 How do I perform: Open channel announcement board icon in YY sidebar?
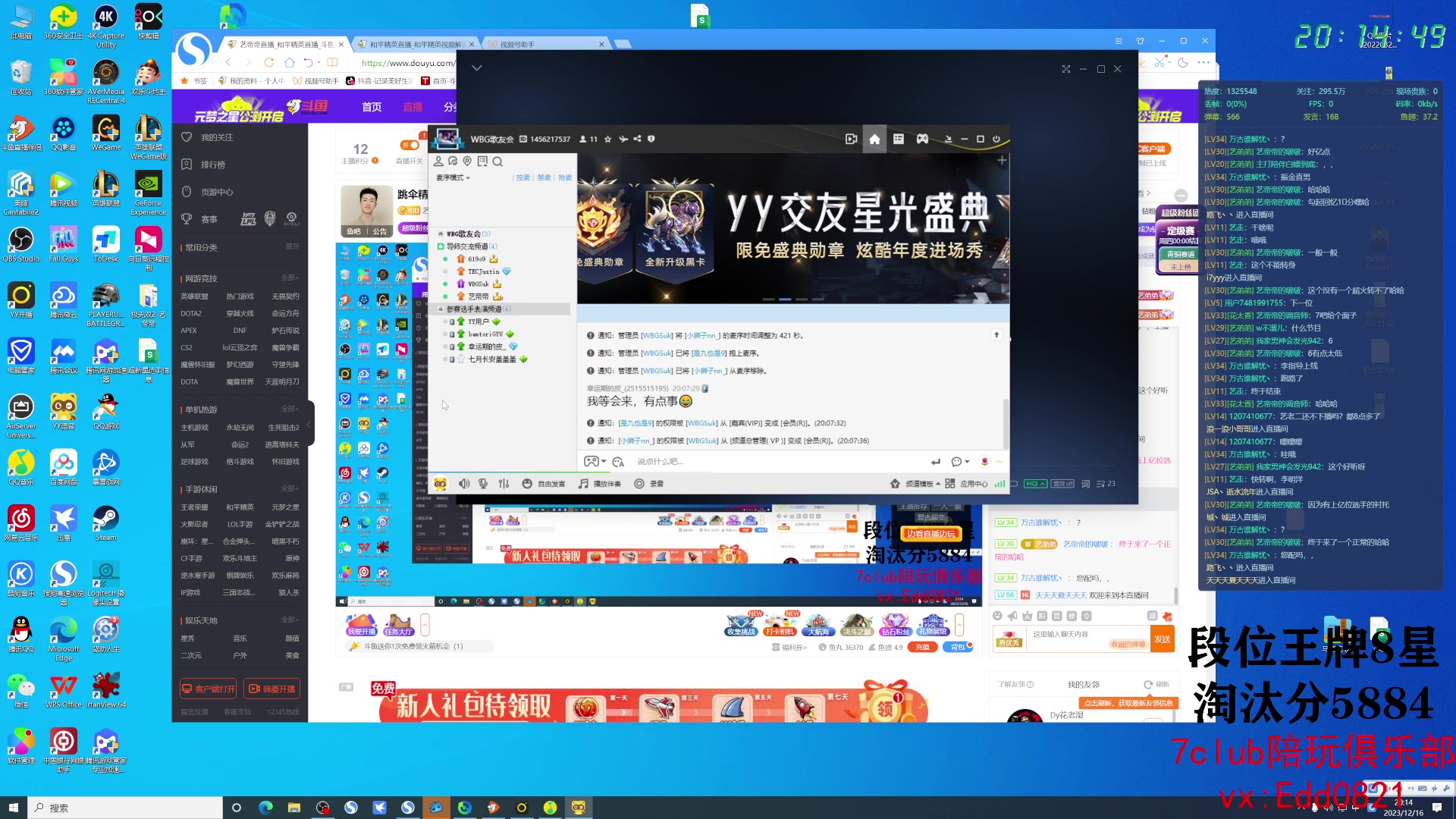click(482, 162)
